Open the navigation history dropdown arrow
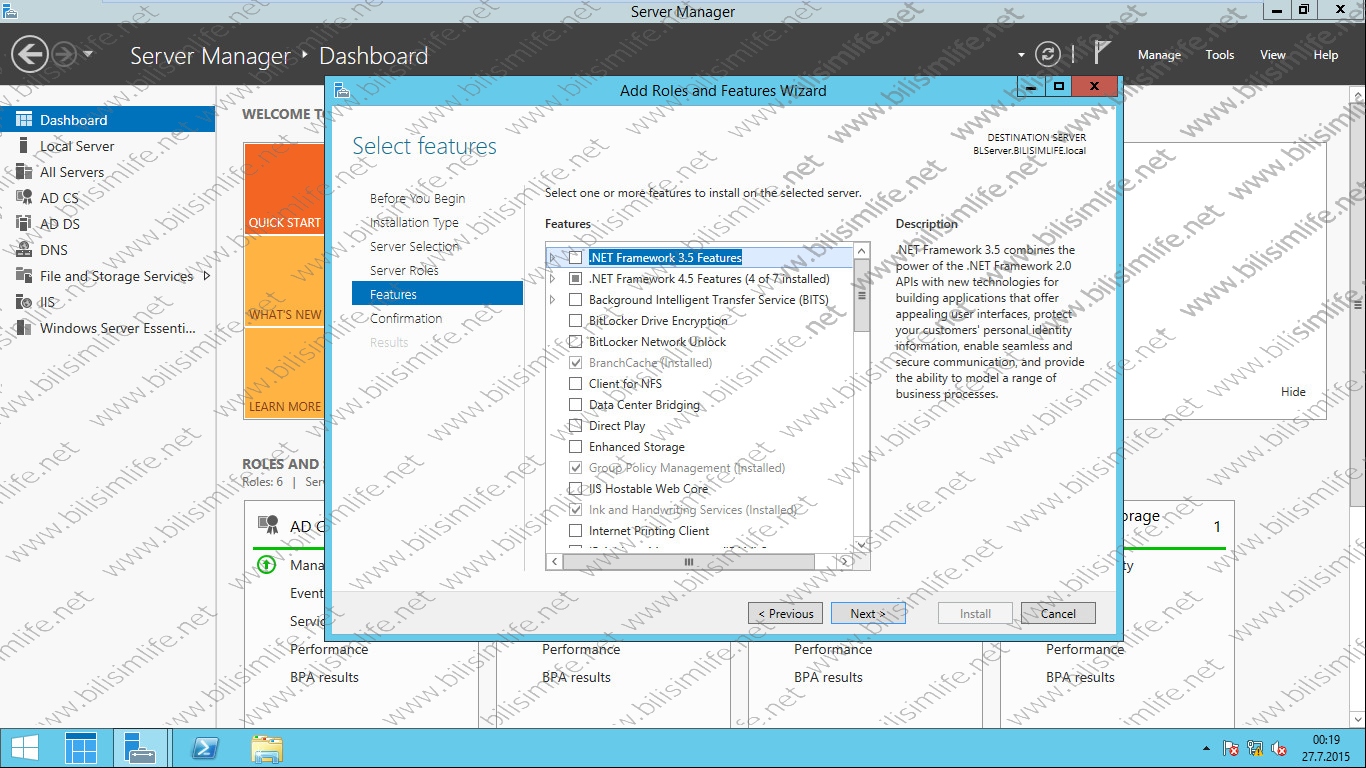Screen dimensions: 1366x768 [88, 54]
